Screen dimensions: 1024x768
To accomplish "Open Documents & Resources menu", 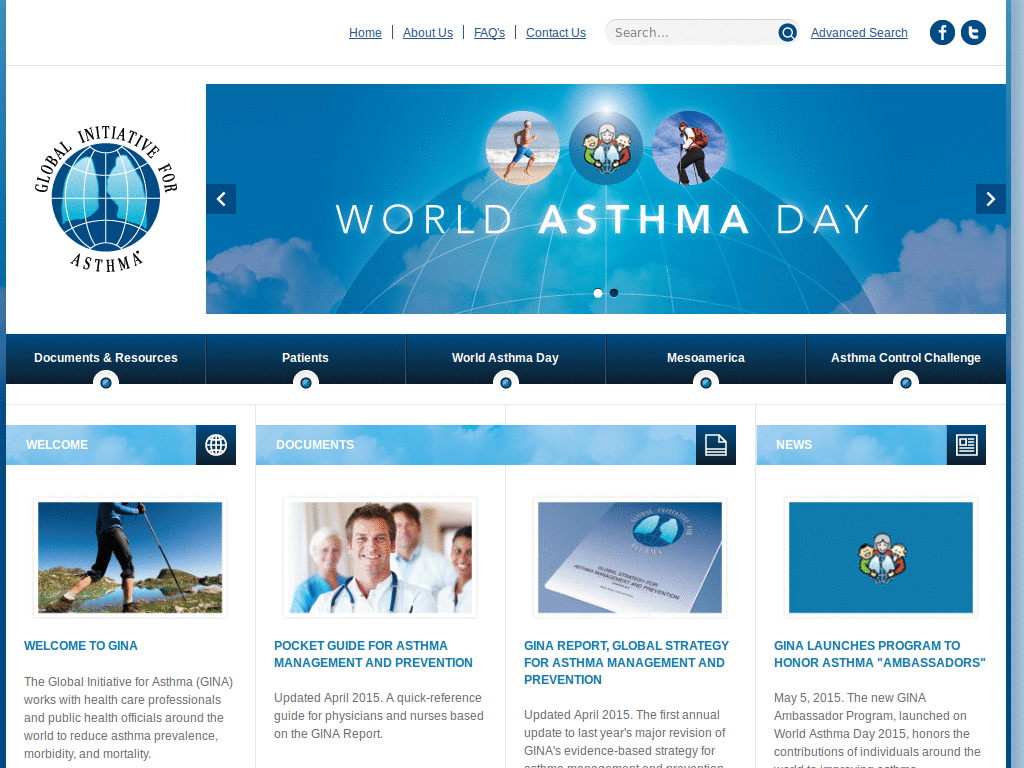I will (106, 358).
